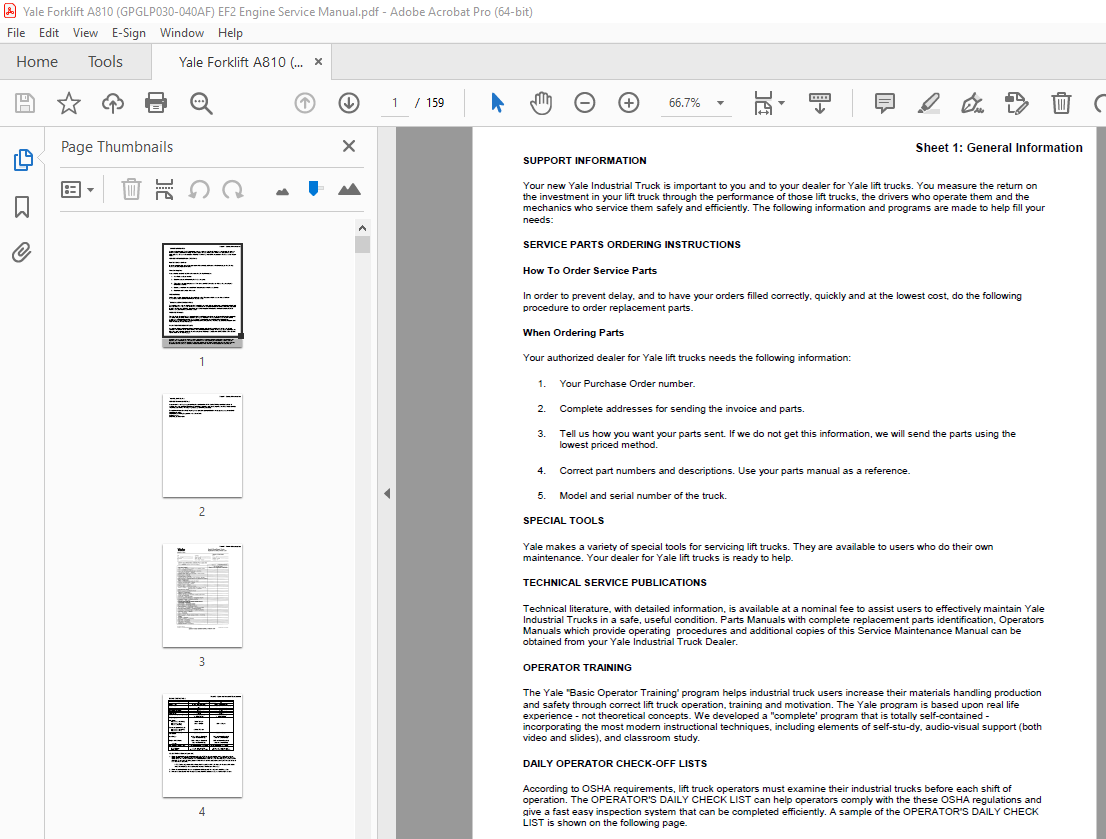Click 'How To Order Service Parts' subheading
Viewport: 1106px width, 839px height.
[590, 270]
